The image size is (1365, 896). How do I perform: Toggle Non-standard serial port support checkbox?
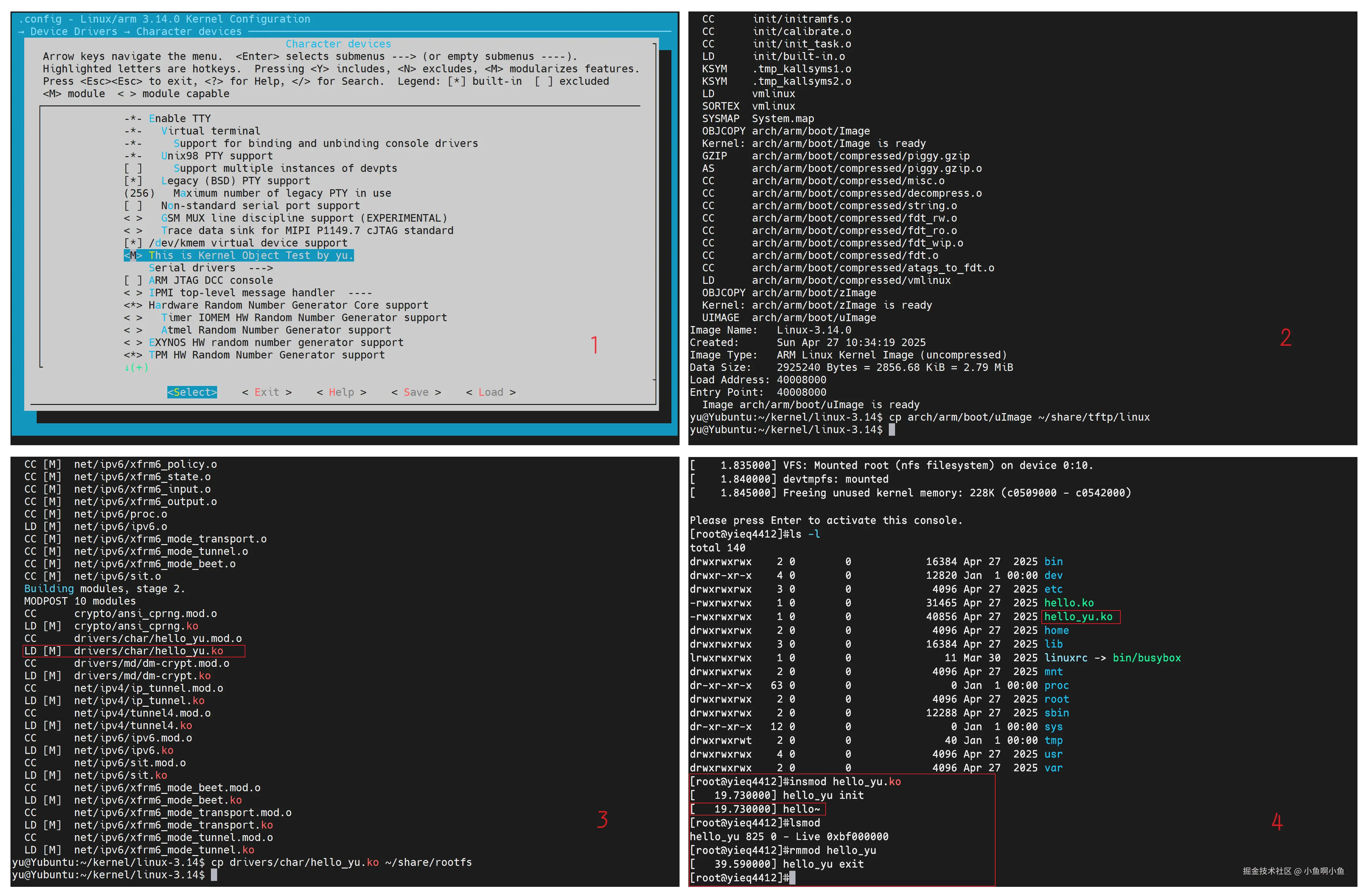pyautogui.click(x=133, y=206)
